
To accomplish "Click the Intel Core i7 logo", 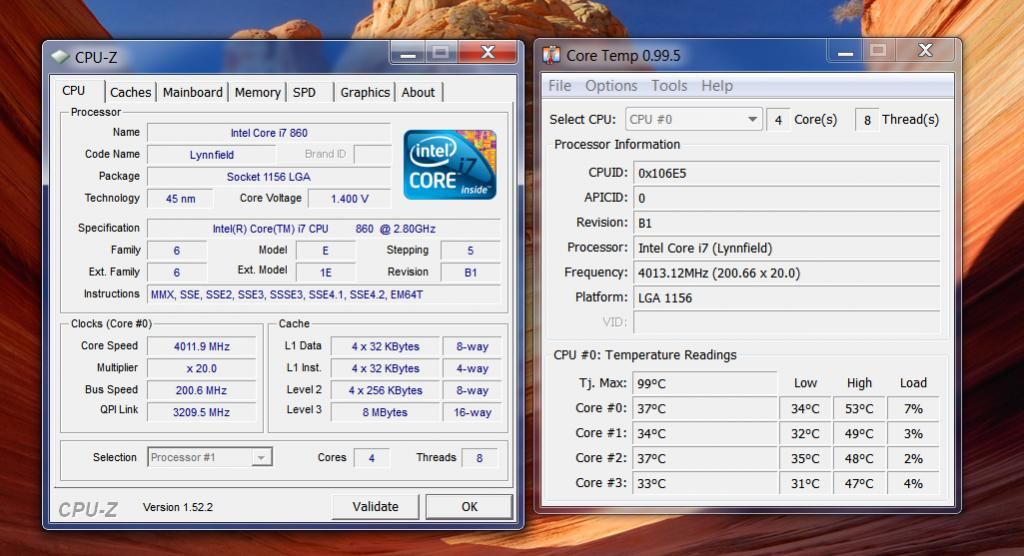I will 450,165.
